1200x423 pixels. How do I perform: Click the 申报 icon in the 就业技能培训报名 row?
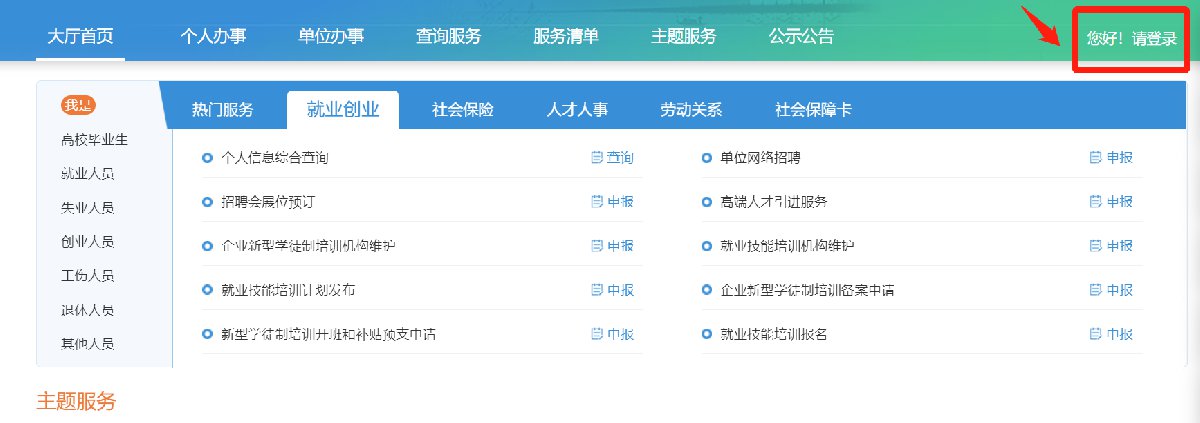tap(1095, 334)
